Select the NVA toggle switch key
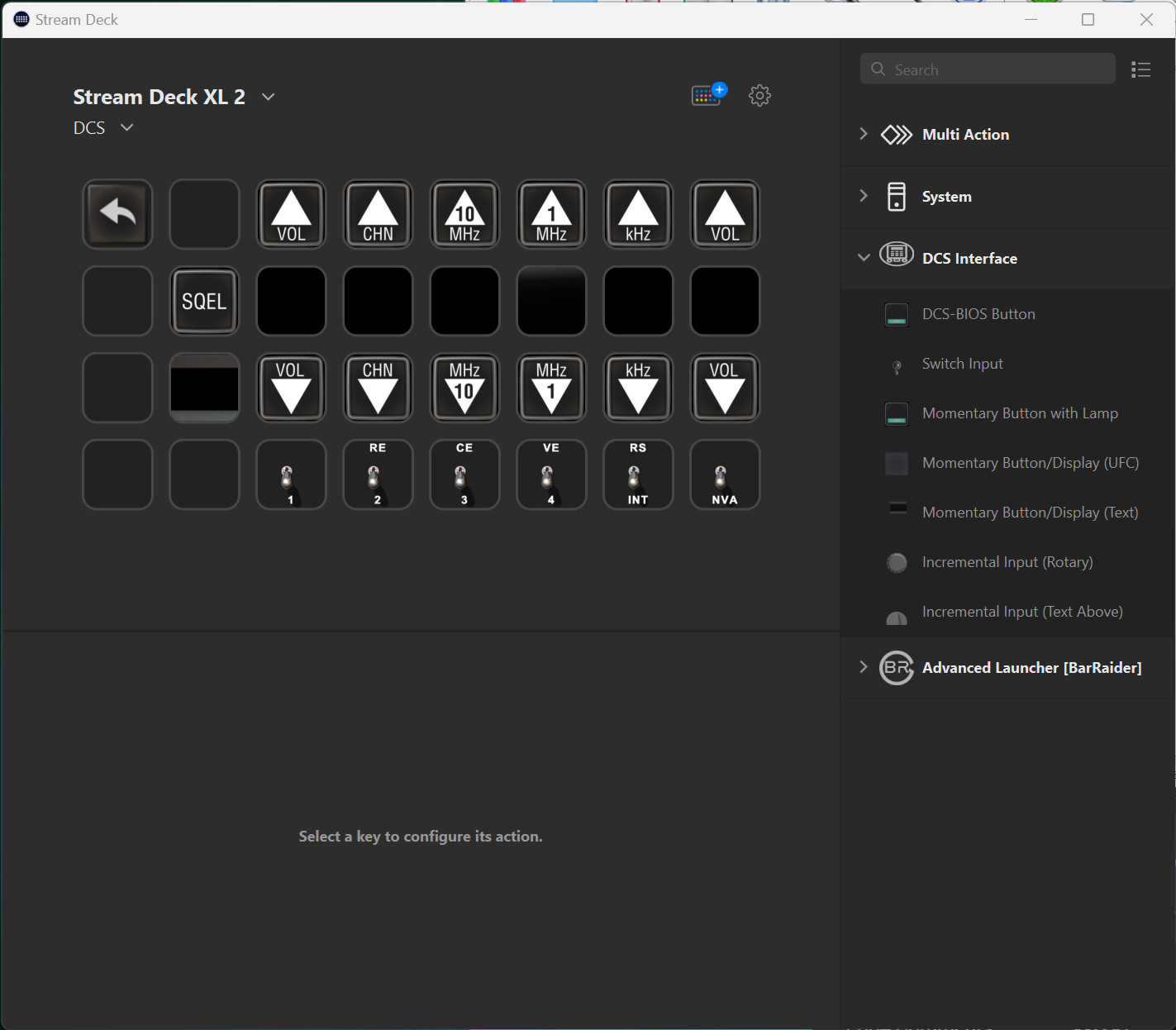Image resolution: width=1176 pixels, height=1030 pixels. coord(725,474)
